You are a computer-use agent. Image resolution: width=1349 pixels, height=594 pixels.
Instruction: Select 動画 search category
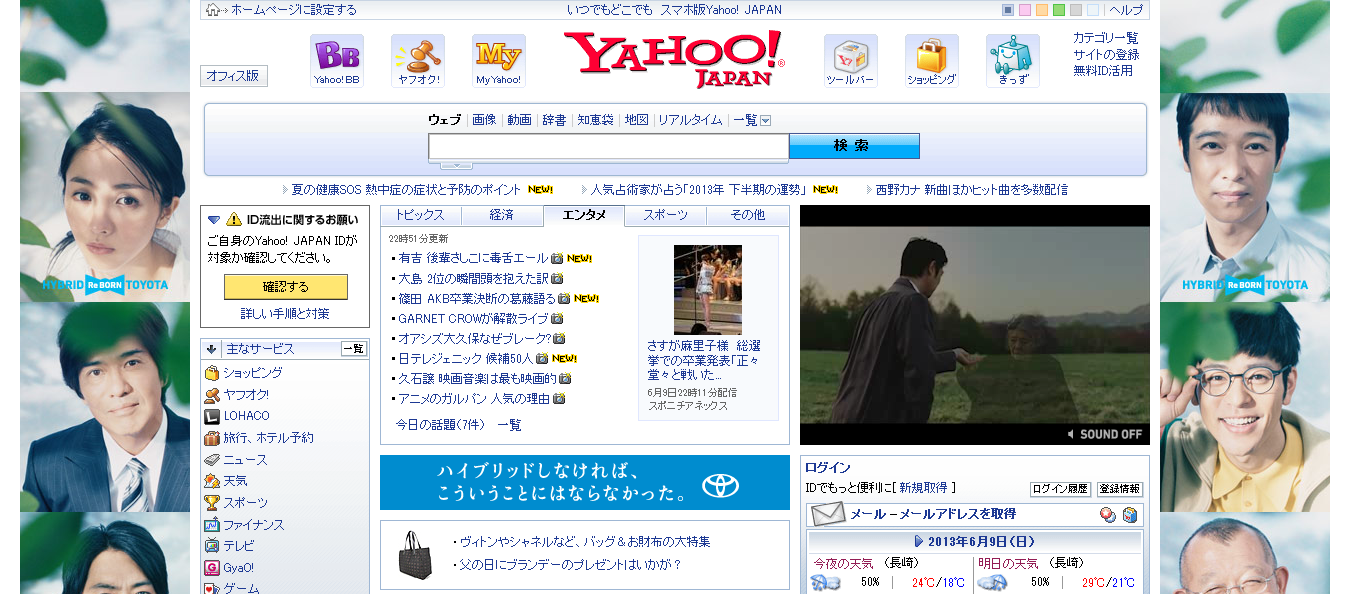519,120
